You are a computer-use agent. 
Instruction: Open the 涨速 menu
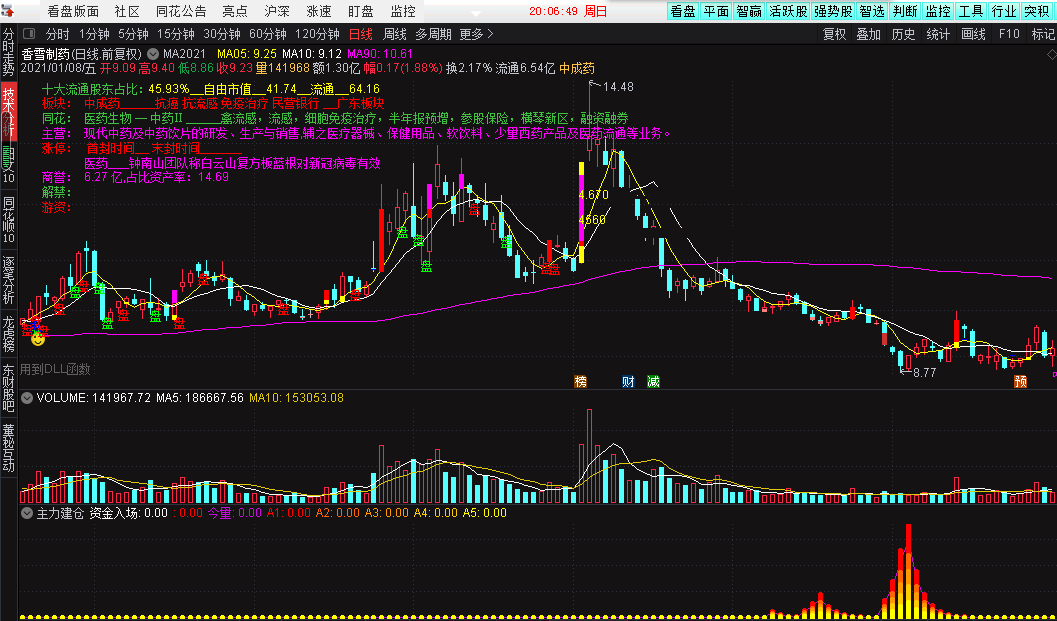[x=319, y=11]
